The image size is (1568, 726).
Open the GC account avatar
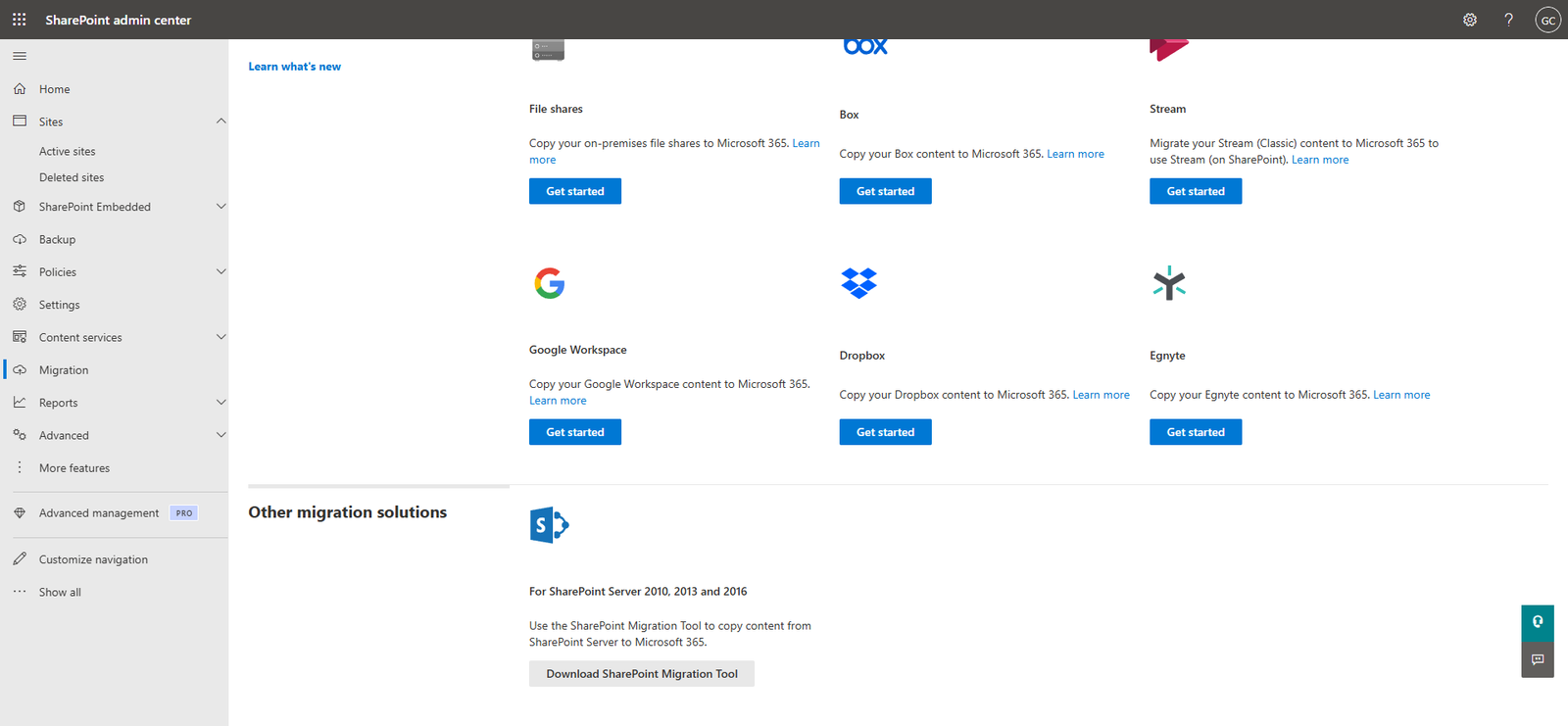pos(1548,20)
